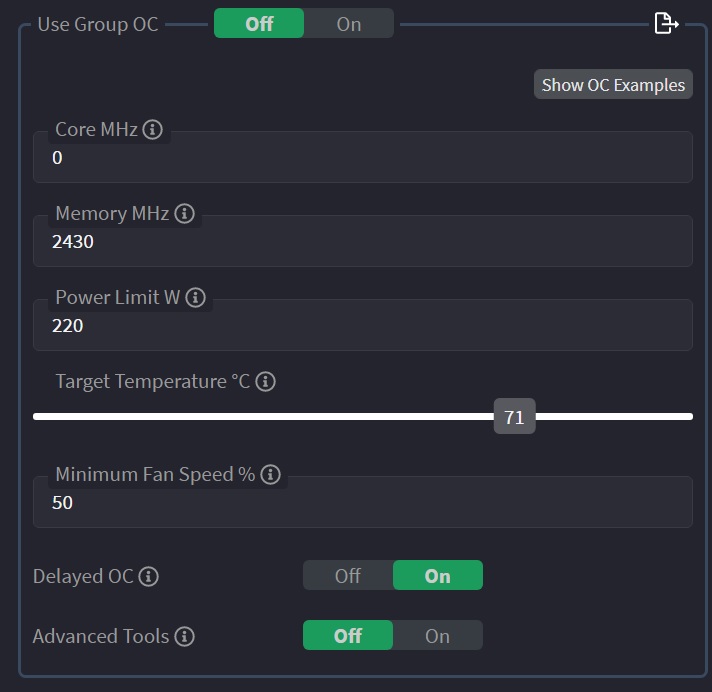
Task: Open Memory MHz info icon
Action: click(184, 213)
